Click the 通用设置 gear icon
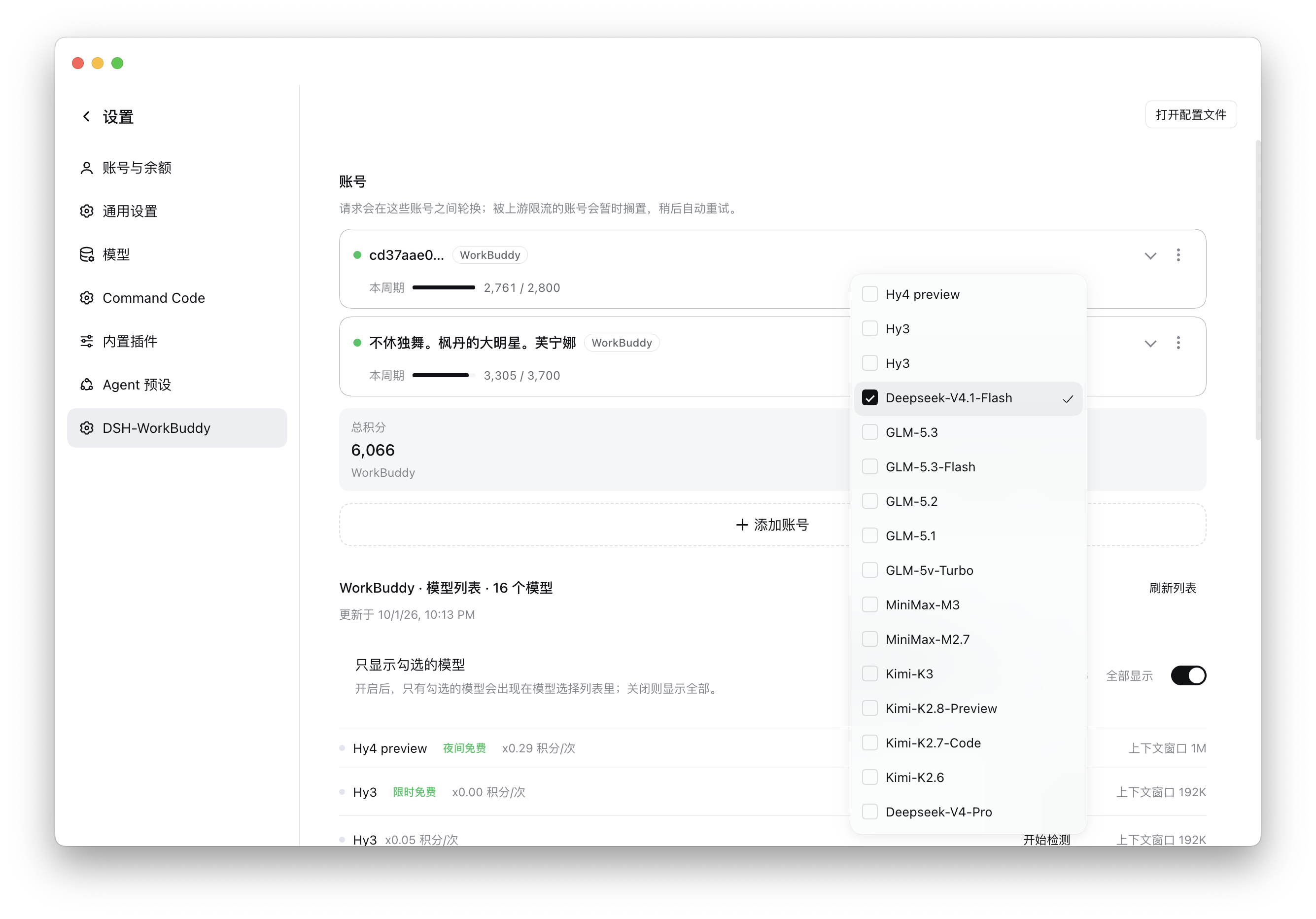Viewport: 1316px width, 919px height. 87,211
